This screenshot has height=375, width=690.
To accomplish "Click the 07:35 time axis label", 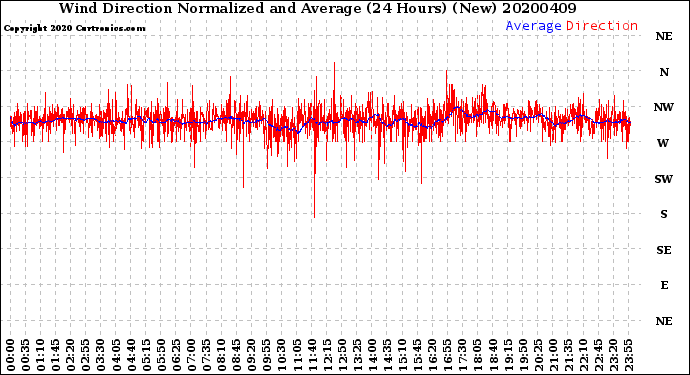I will (x=206, y=355).
